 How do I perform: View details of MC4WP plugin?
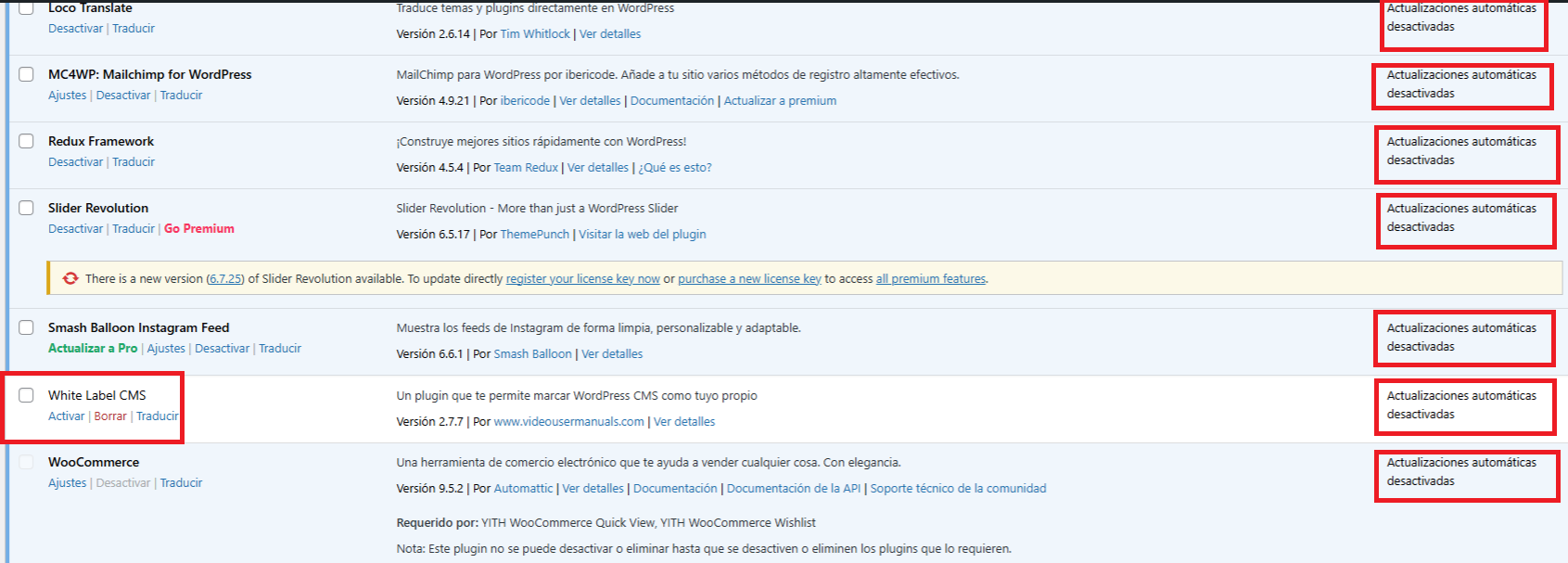tap(590, 101)
